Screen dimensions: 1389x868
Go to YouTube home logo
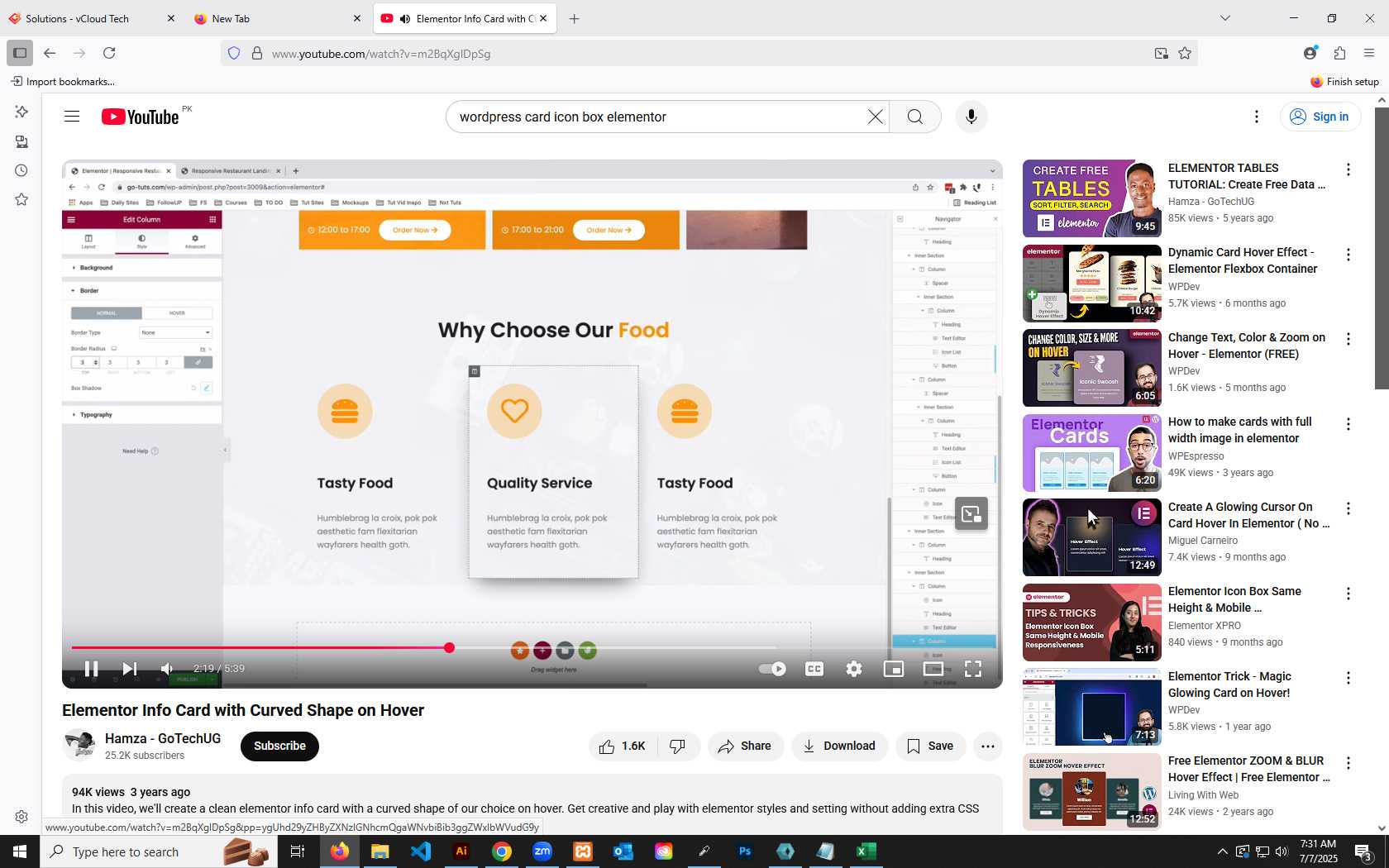click(140, 117)
